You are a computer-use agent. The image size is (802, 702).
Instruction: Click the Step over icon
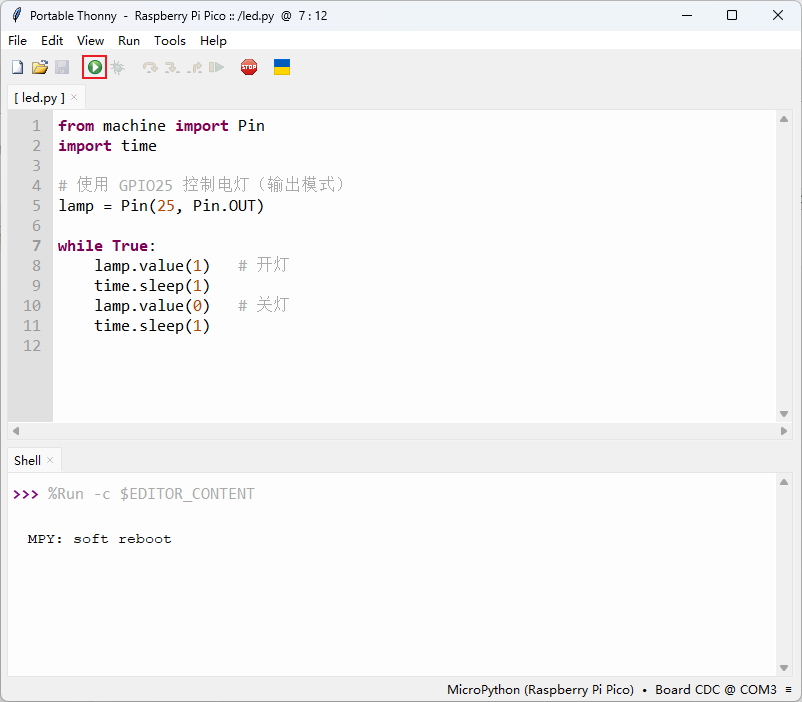coord(150,67)
